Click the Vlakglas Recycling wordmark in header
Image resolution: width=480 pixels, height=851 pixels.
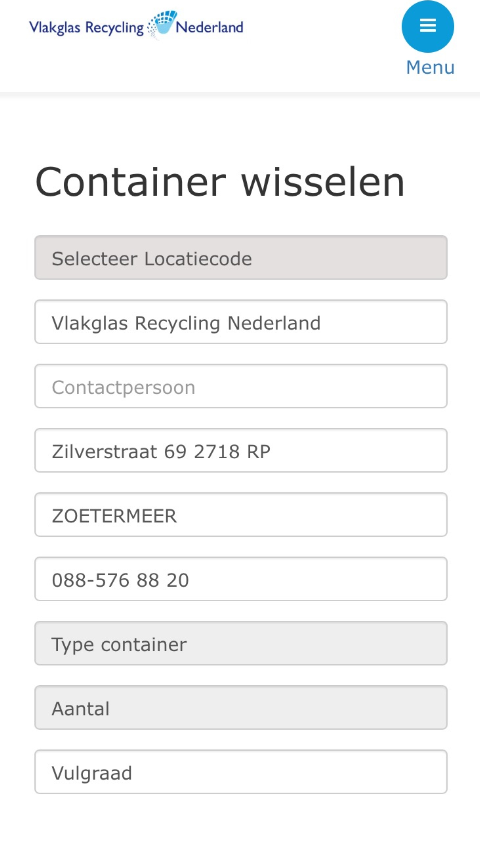coord(87,27)
